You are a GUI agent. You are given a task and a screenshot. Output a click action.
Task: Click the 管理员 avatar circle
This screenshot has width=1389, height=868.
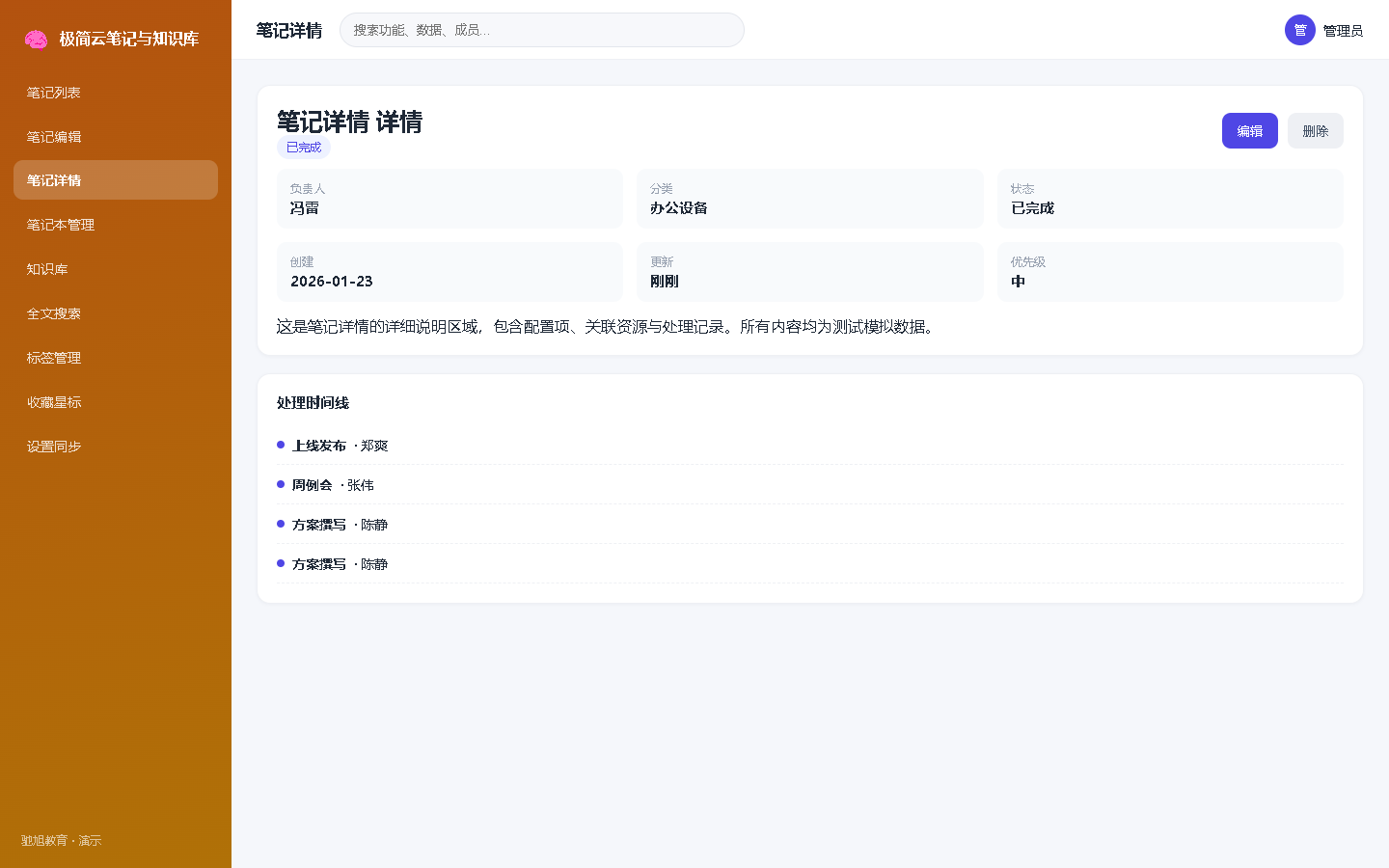1300,30
